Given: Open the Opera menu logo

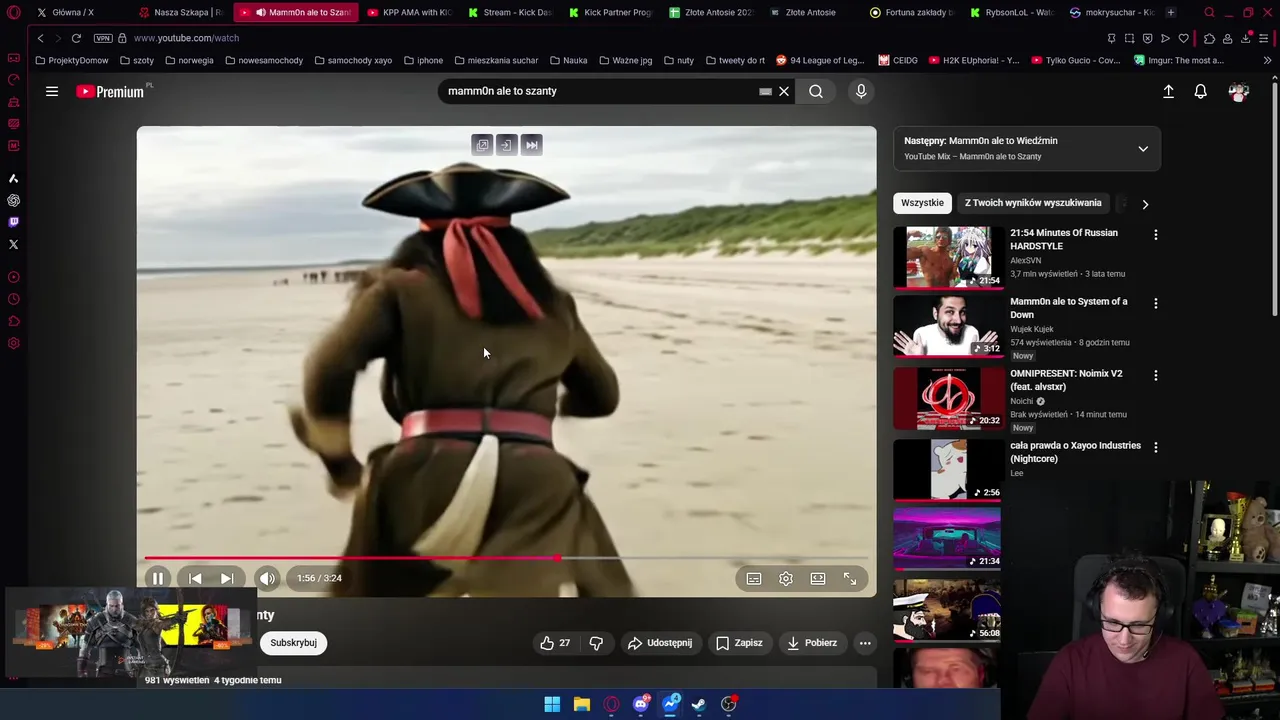Looking at the screenshot, I should 13,12.
